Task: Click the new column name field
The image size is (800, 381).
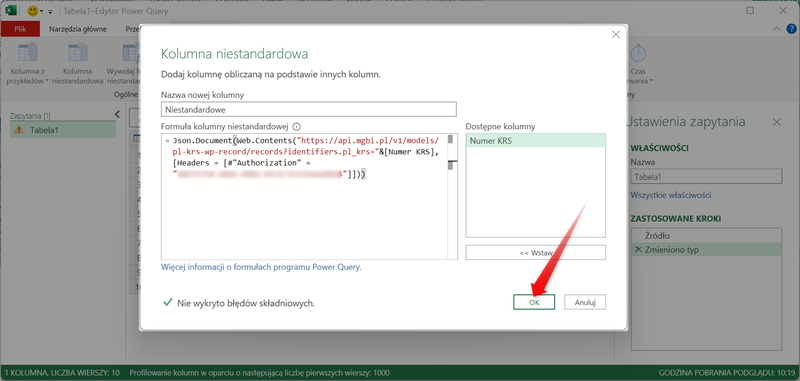Action: pos(308,109)
